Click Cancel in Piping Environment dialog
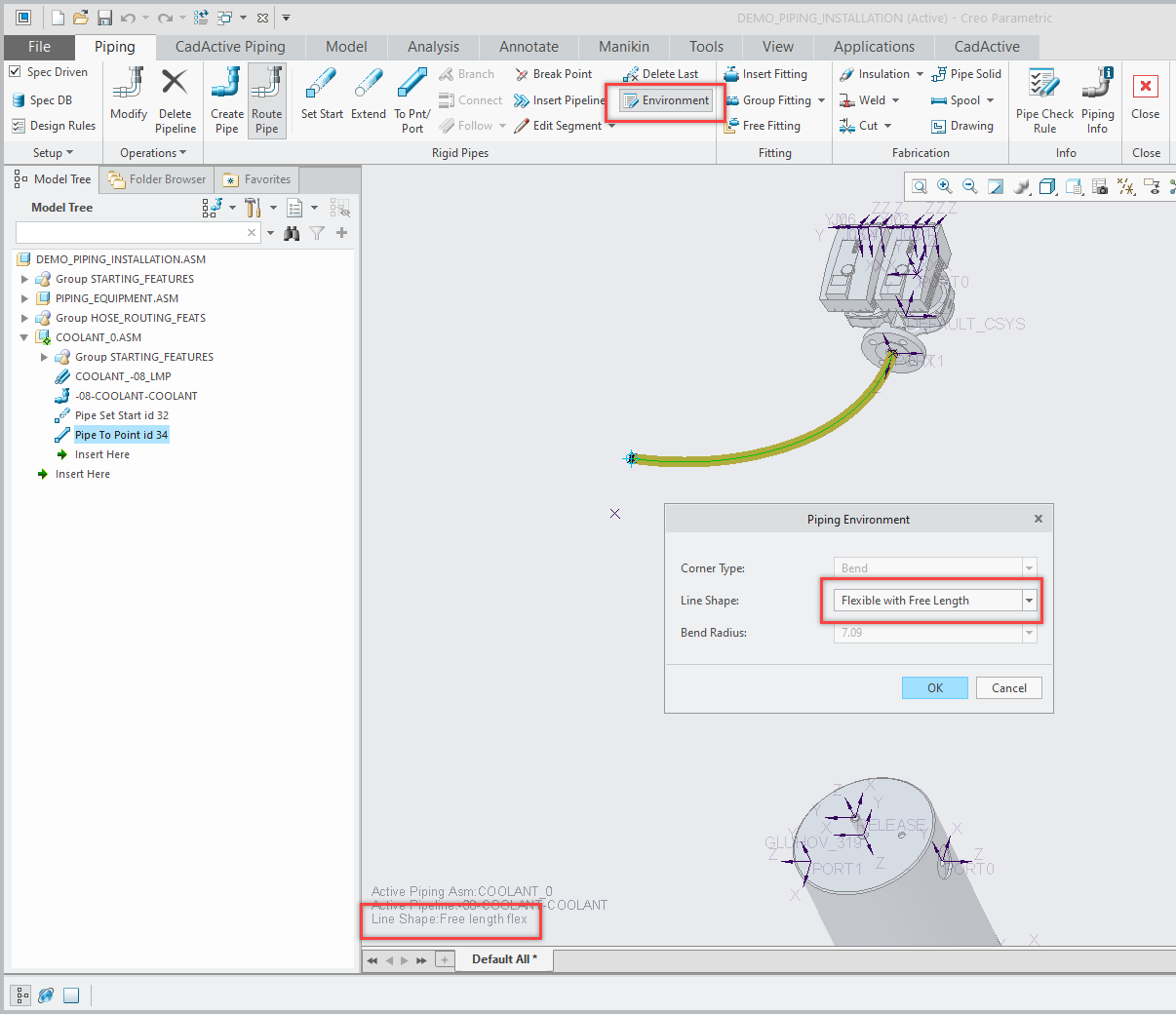 tap(1009, 688)
